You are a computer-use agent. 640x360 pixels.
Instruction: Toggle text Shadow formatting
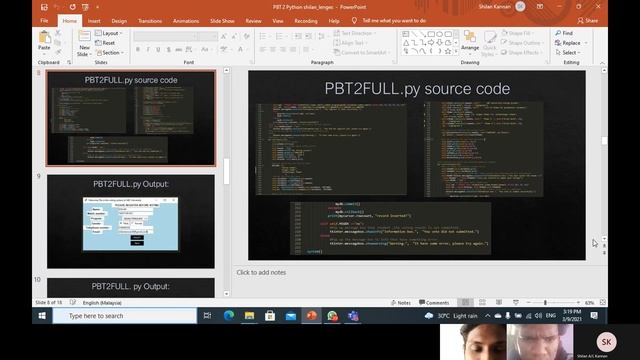point(168,49)
